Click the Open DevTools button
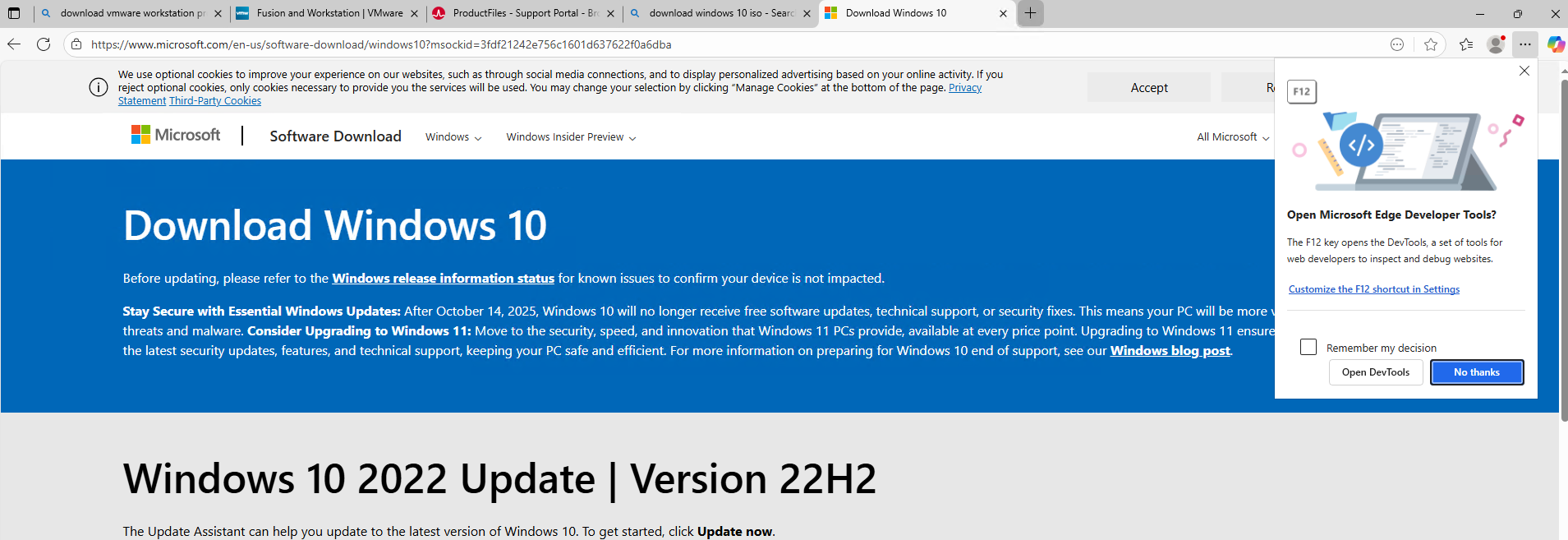The image size is (1568, 540). coord(1376,372)
